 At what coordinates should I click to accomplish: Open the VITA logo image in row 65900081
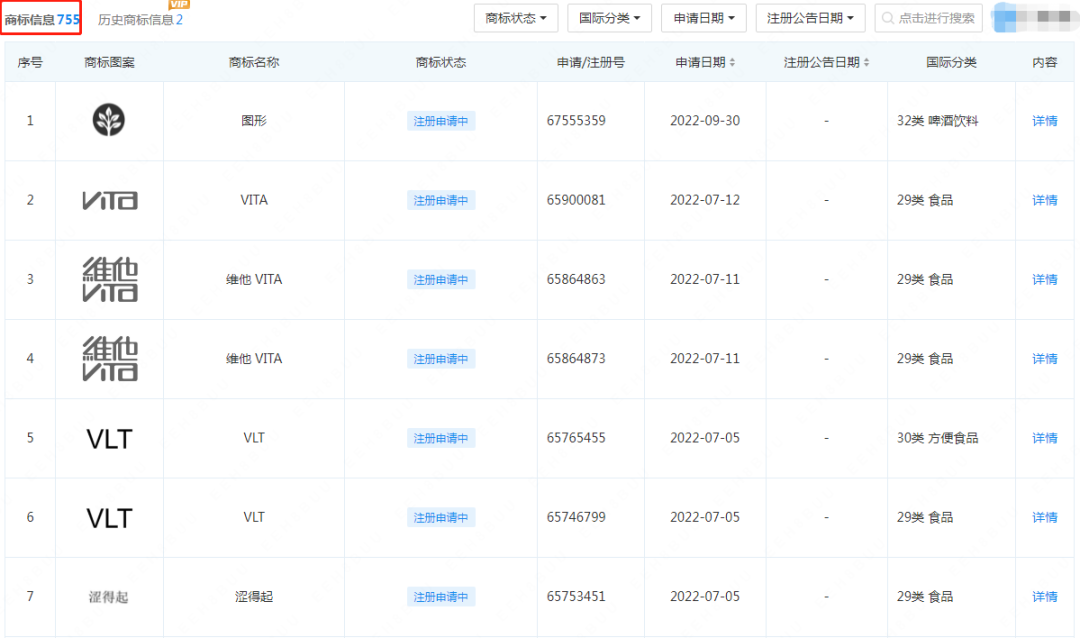tap(110, 200)
